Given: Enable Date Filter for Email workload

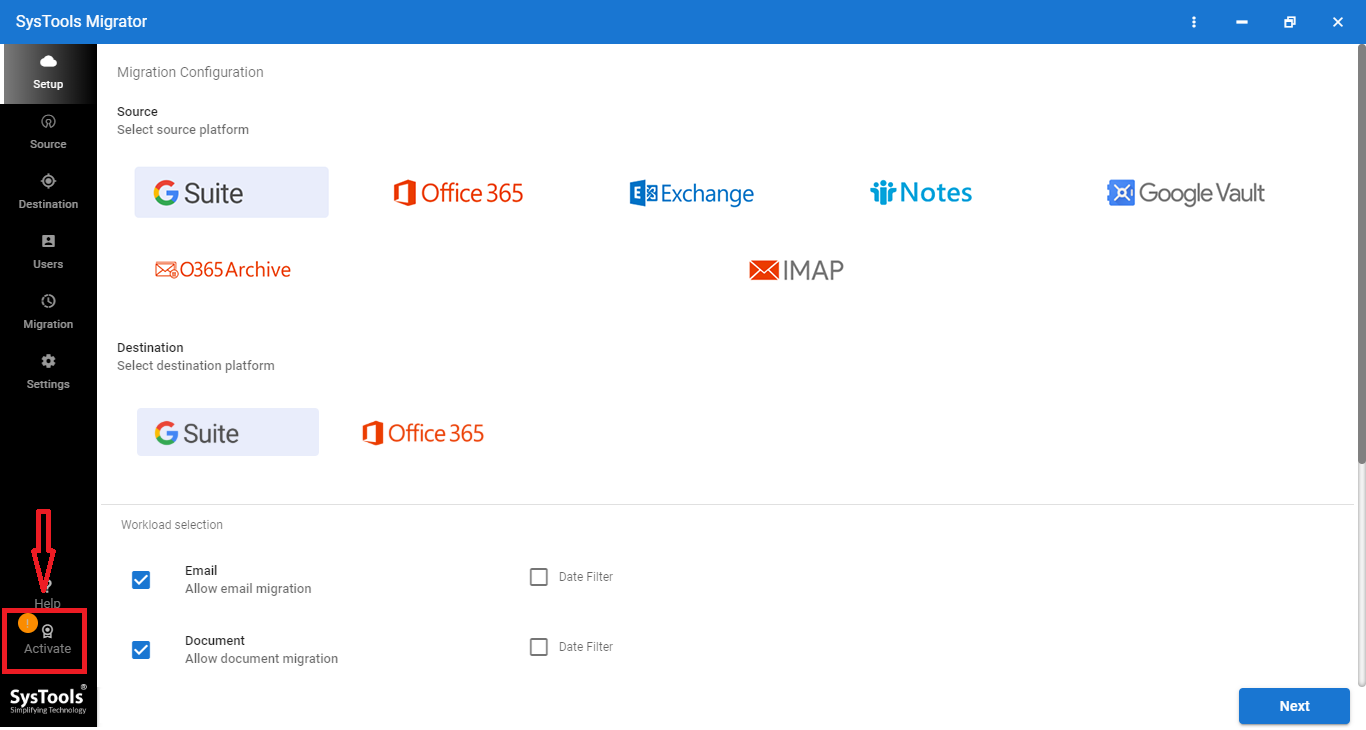Looking at the screenshot, I should pos(538,576).
